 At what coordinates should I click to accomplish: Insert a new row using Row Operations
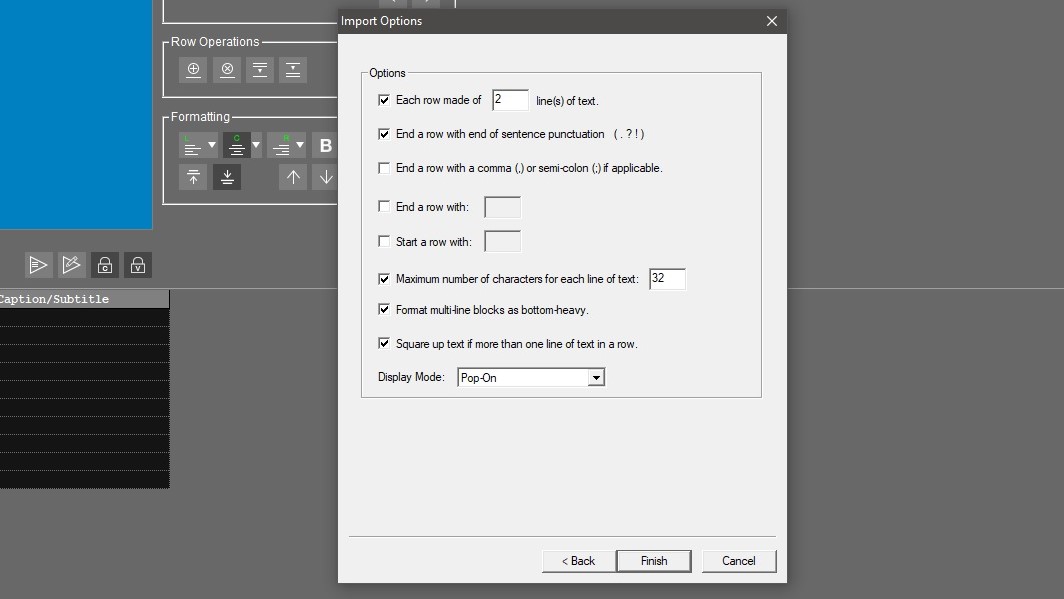[x=193, y=70]
